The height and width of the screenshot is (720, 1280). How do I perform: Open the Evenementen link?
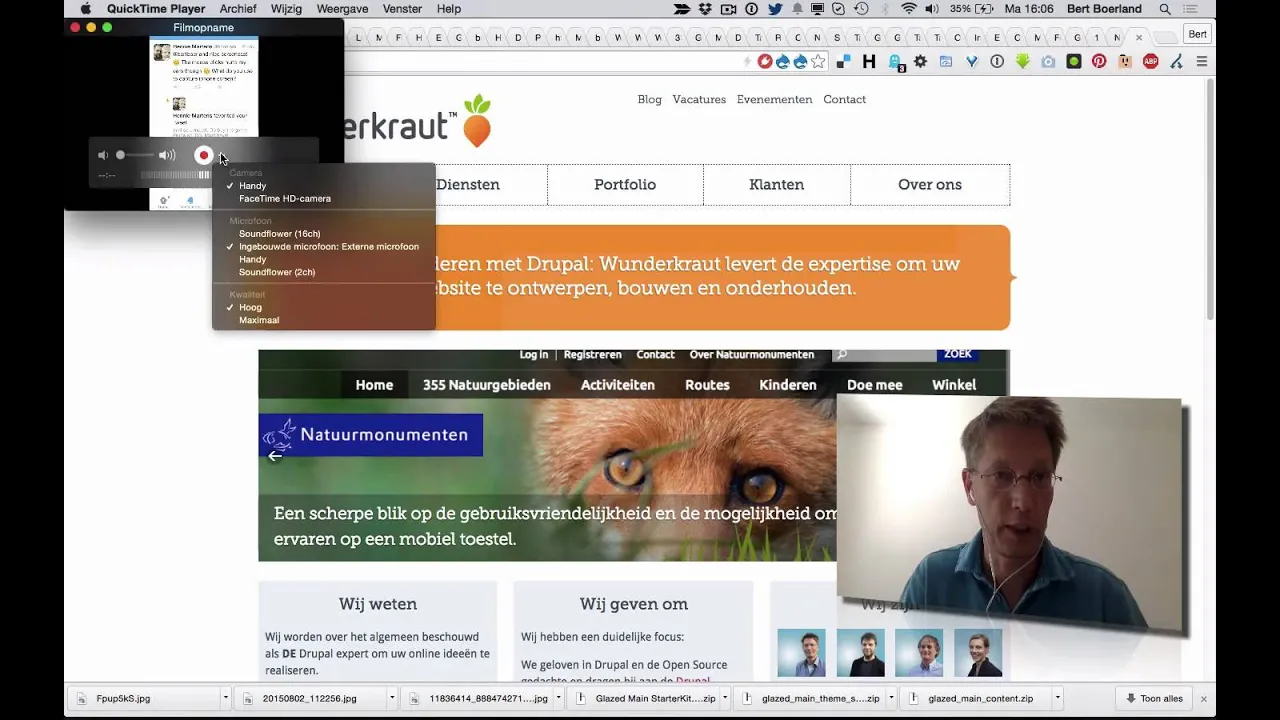774,100
